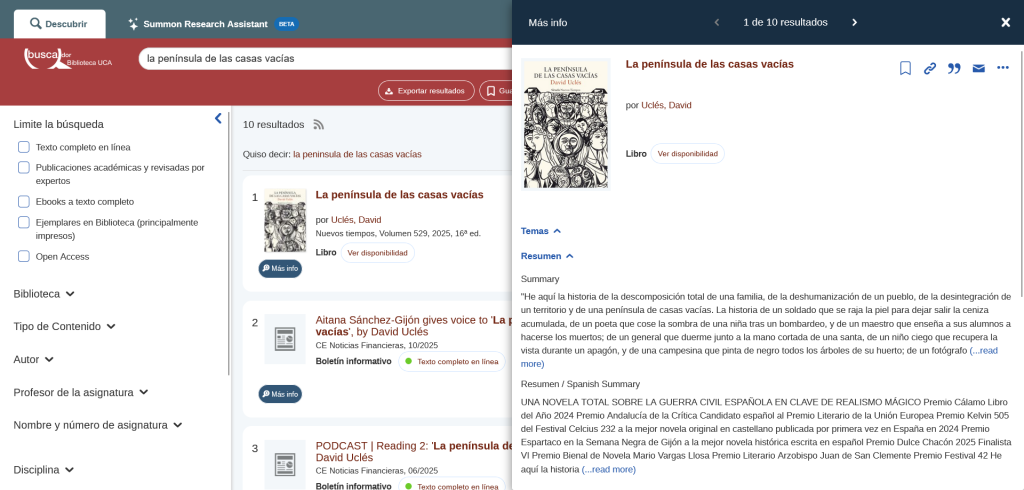
Task: Go to next result arrow
Action: click(854, 22)
